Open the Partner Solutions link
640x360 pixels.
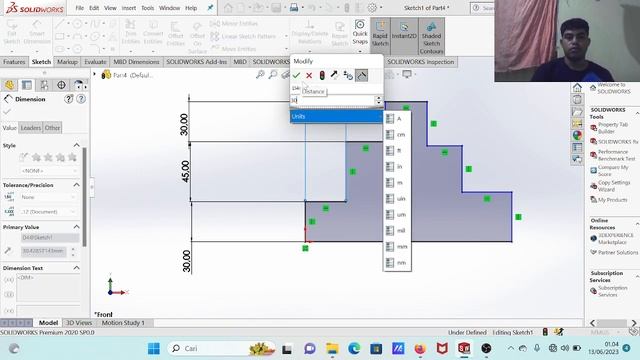(614, 252)
